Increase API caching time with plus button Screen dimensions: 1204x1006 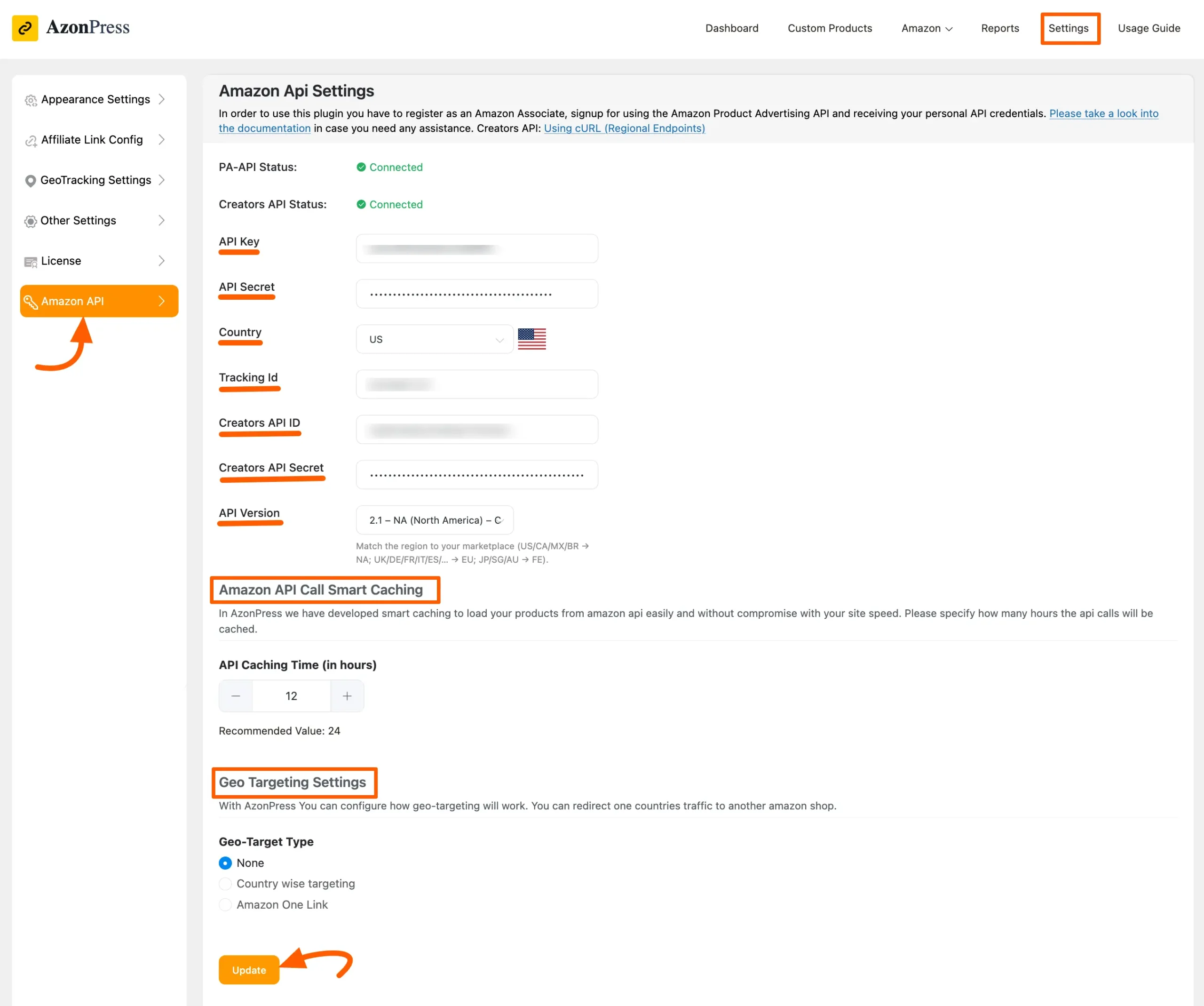point(347,696)
